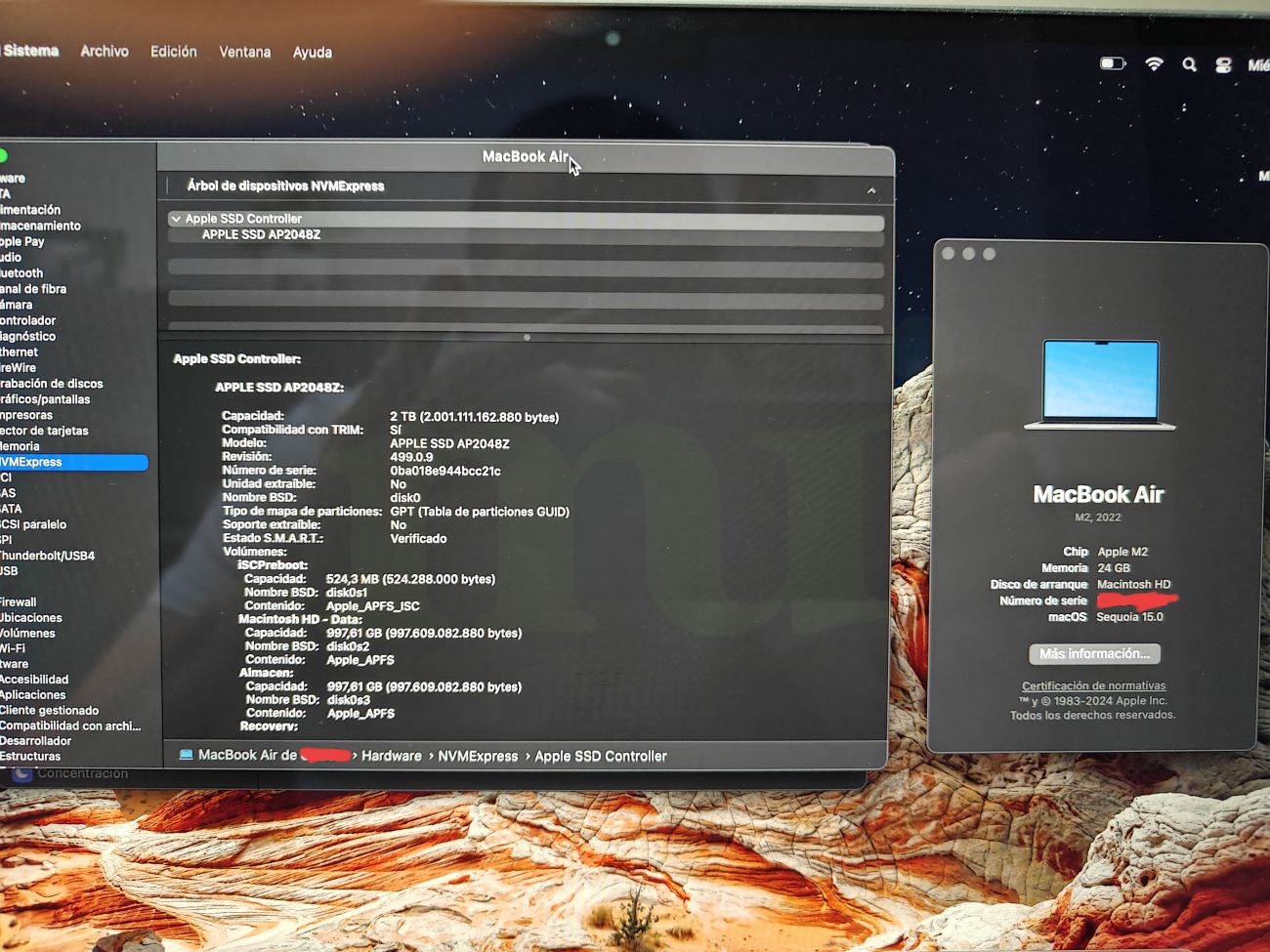Select NVMExpress in the sidebar
The image size is (1270, 952).
click(x=73, y=462)
